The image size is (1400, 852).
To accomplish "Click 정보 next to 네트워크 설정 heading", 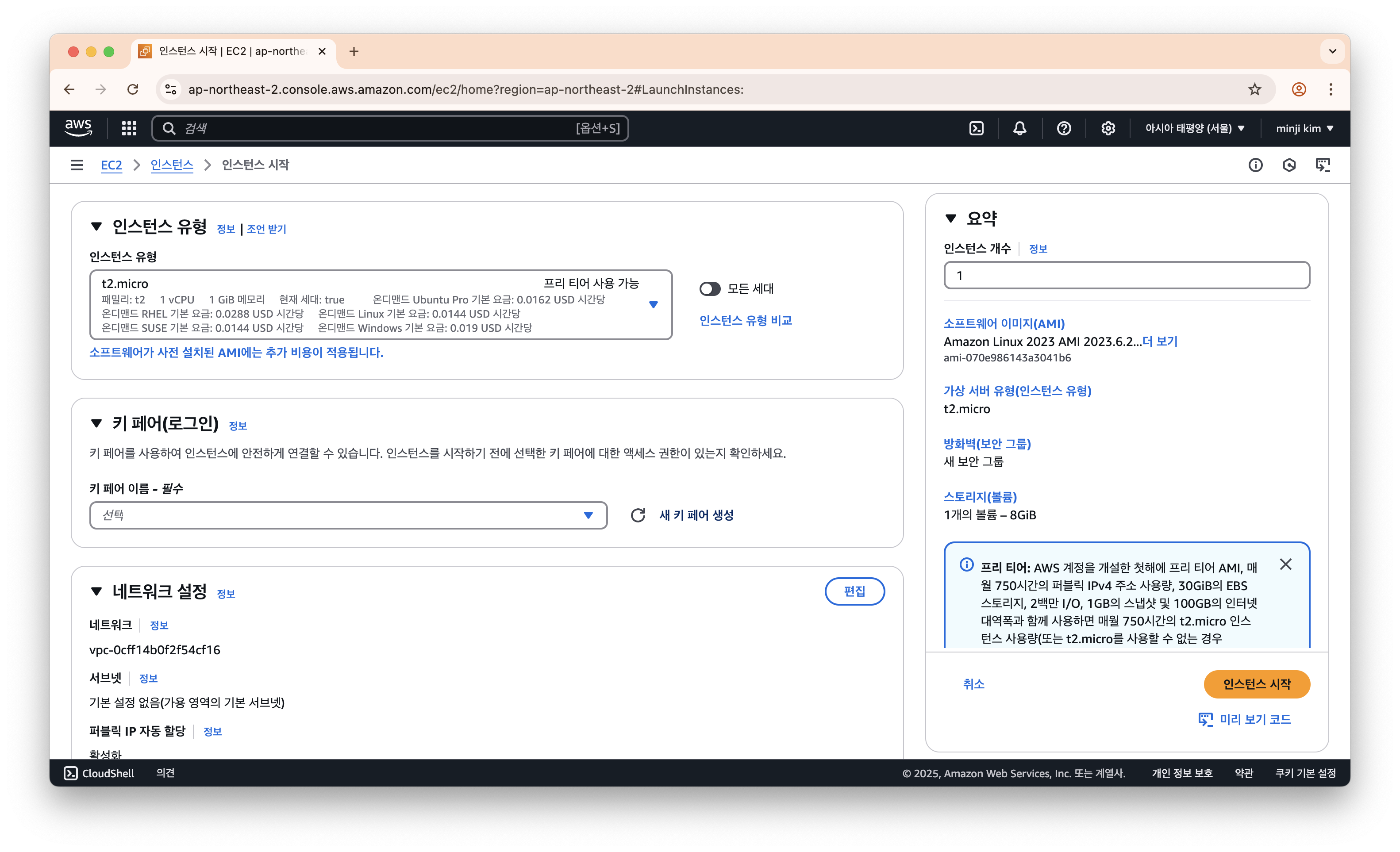I will pyautogui.click(x=226, y=594).
